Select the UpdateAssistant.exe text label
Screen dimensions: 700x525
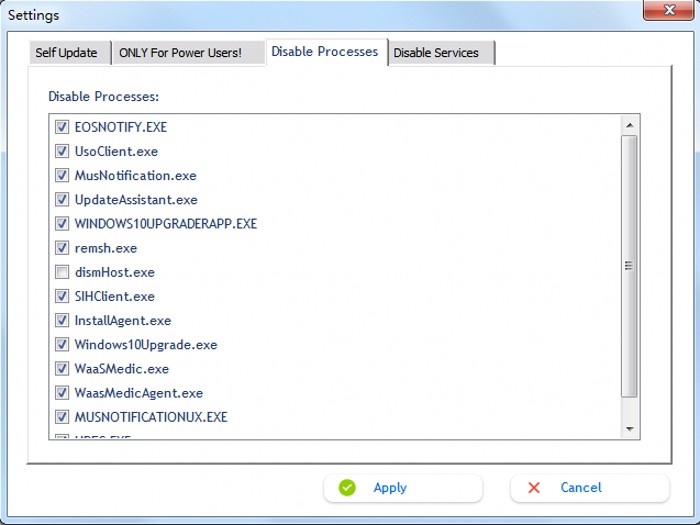[x=136, y=200]
